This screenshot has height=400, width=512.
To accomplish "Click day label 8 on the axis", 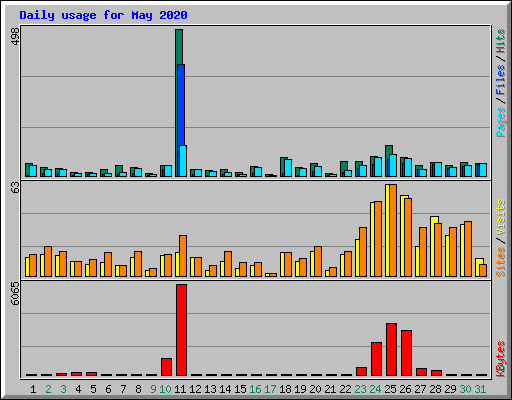I will coord(138,389).
